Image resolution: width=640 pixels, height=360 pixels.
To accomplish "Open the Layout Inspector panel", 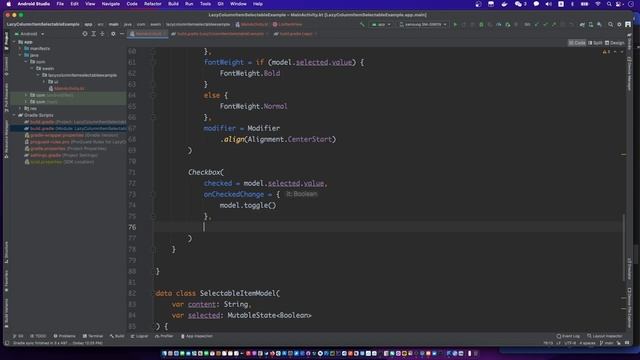I will tap(605, 336).
